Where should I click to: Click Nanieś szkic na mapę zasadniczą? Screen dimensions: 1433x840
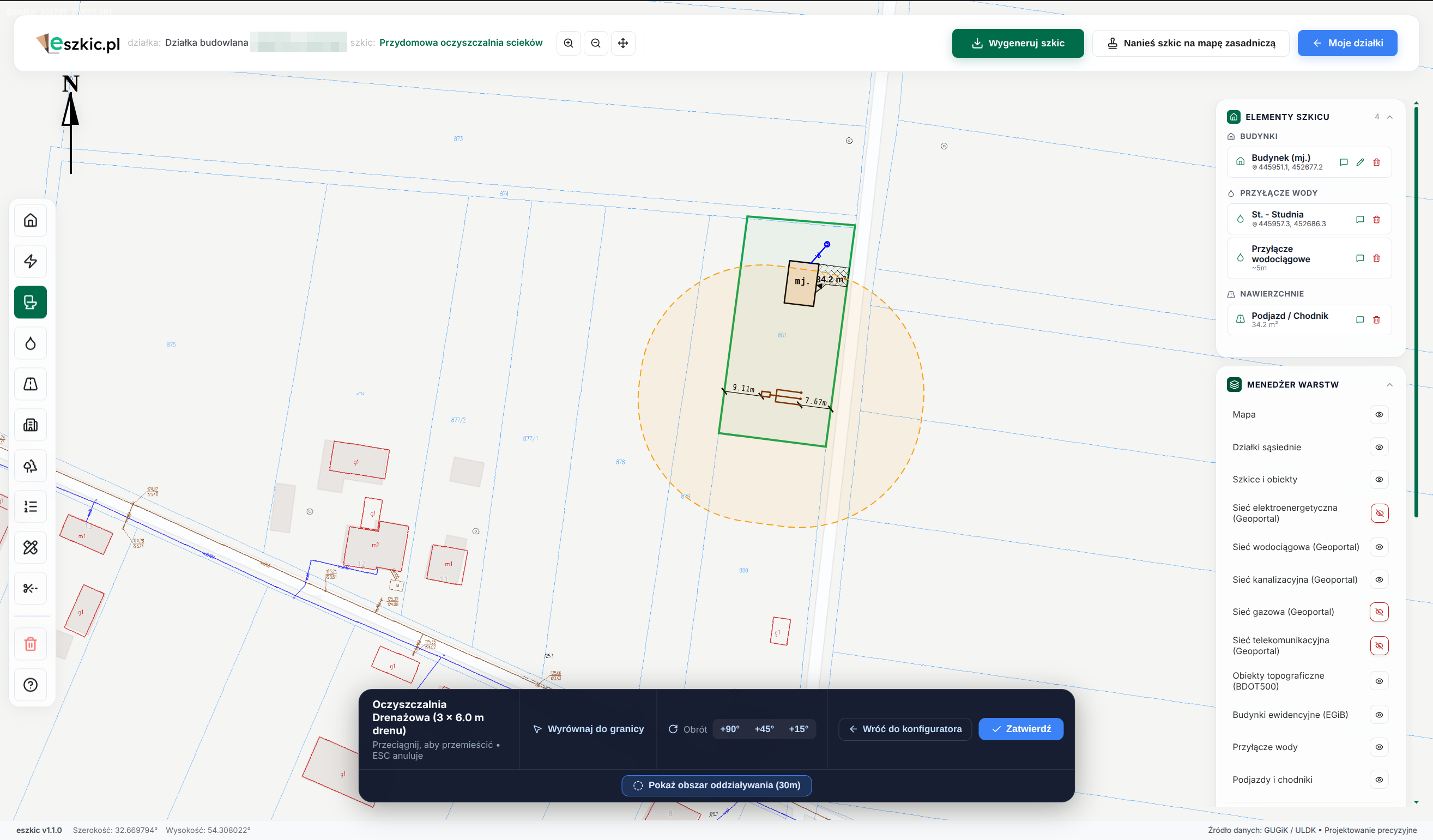1191,43
